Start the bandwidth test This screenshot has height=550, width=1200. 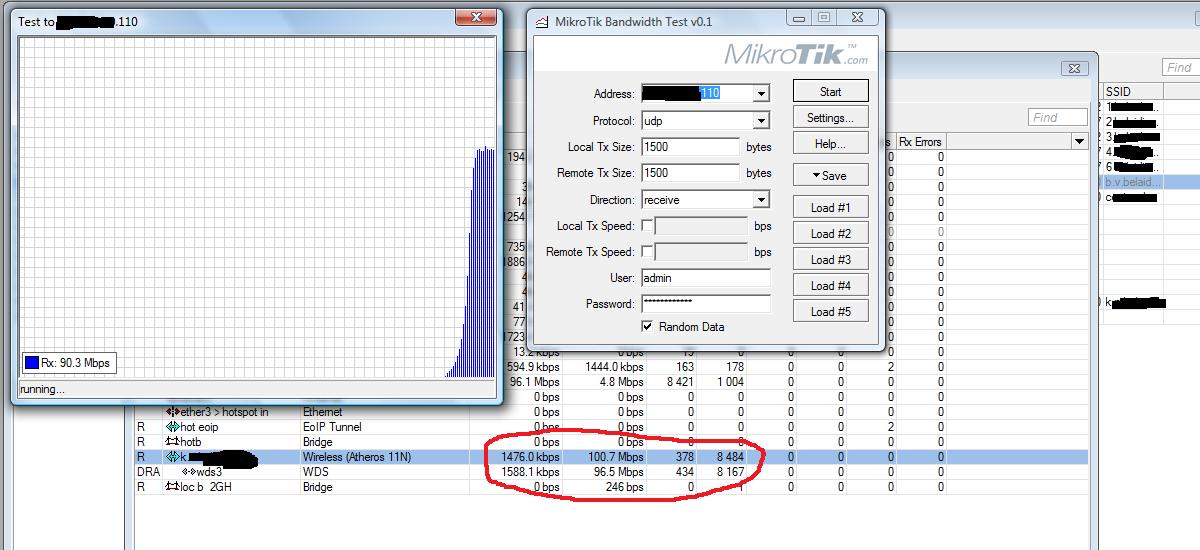pyautogui.click(x=830, y=91)
